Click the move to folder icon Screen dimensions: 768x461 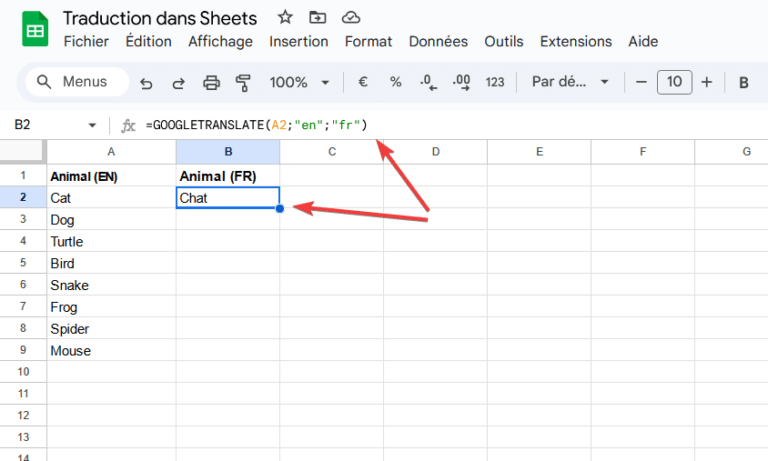coord(317,18)
